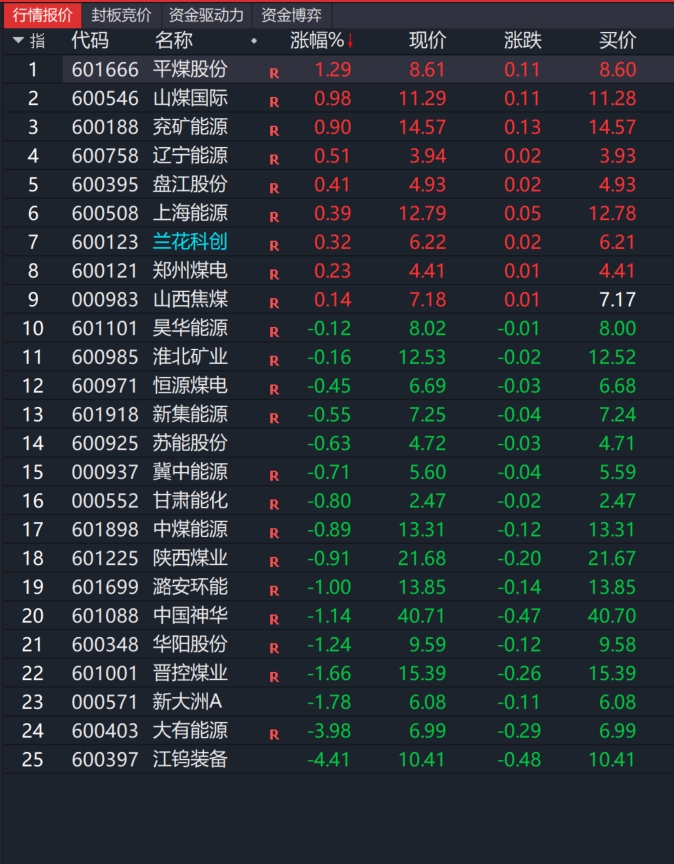Click 山西焦煤 bid price 7.17
The image size is (674, 864).
(x=617, y=299)
